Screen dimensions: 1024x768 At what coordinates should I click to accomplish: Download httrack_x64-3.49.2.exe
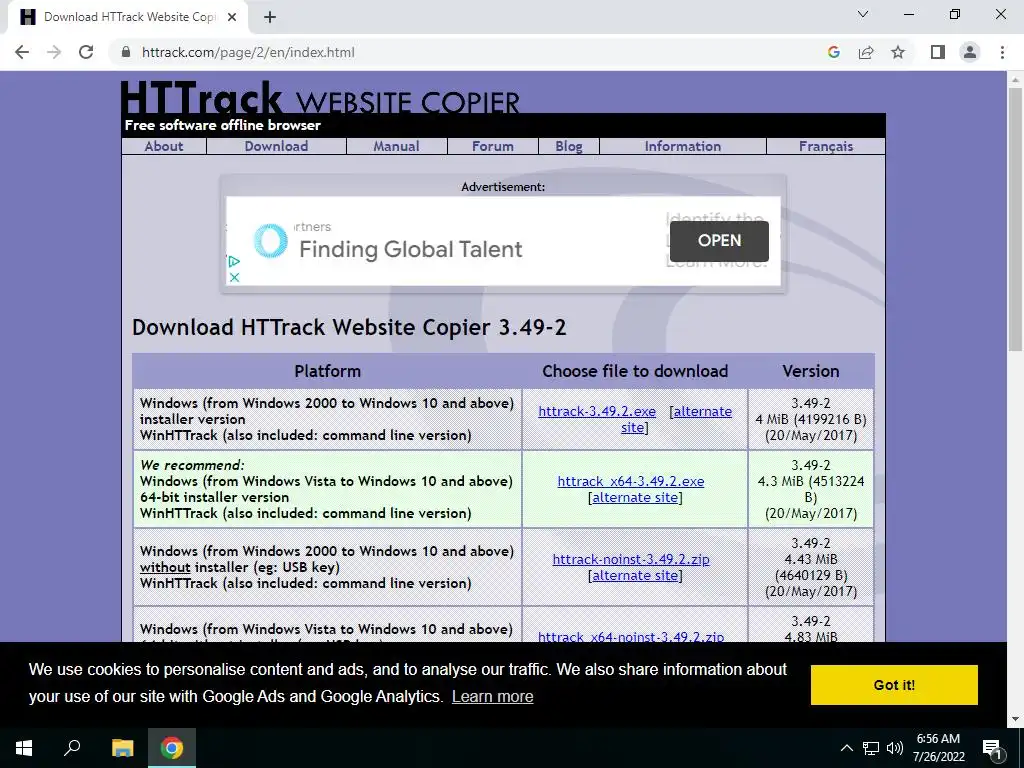click(631, 481)
